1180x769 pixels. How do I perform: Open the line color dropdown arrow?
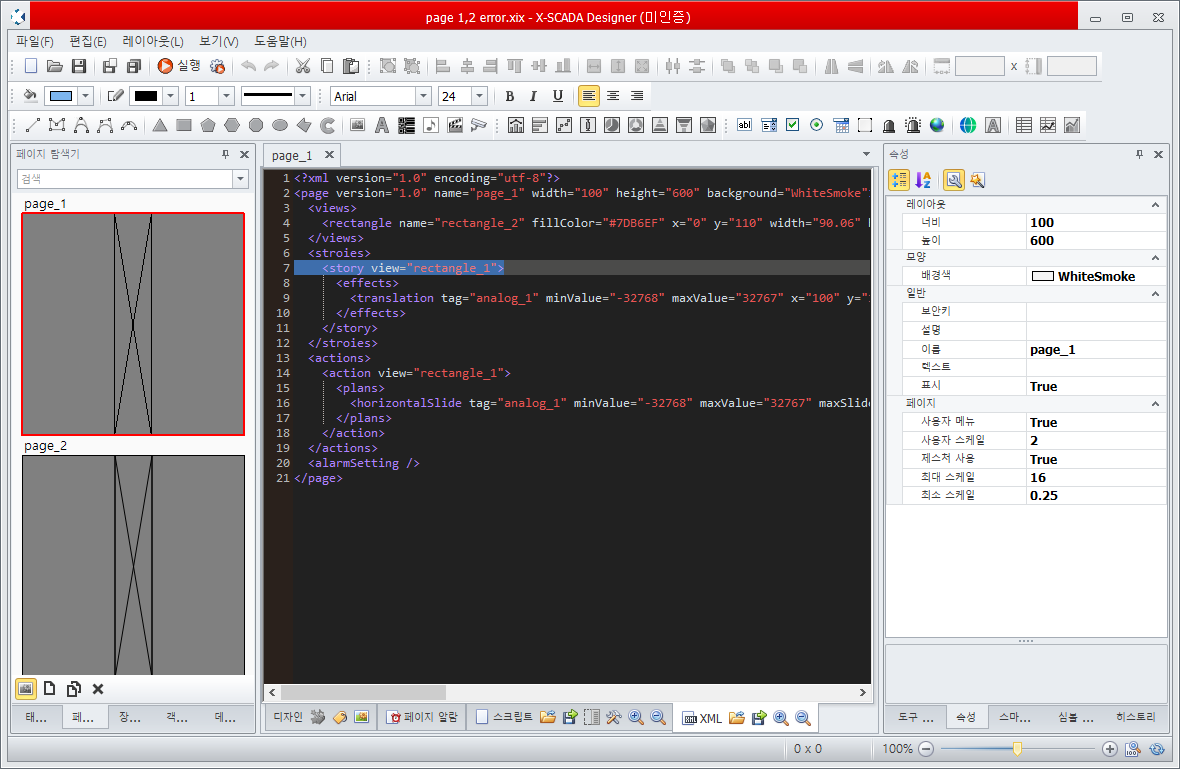point(171,96)
